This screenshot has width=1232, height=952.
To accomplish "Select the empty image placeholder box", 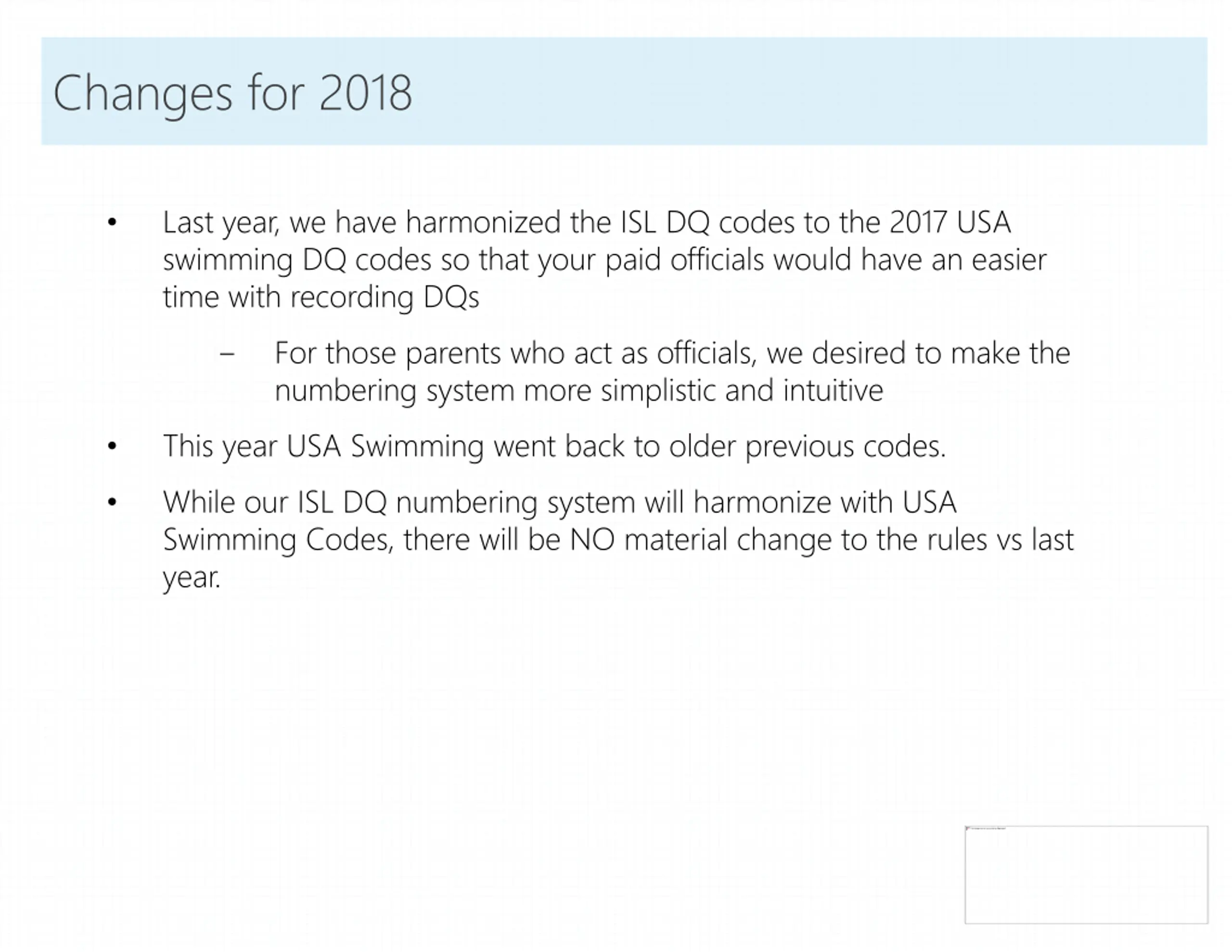I will coord(1087,875).
